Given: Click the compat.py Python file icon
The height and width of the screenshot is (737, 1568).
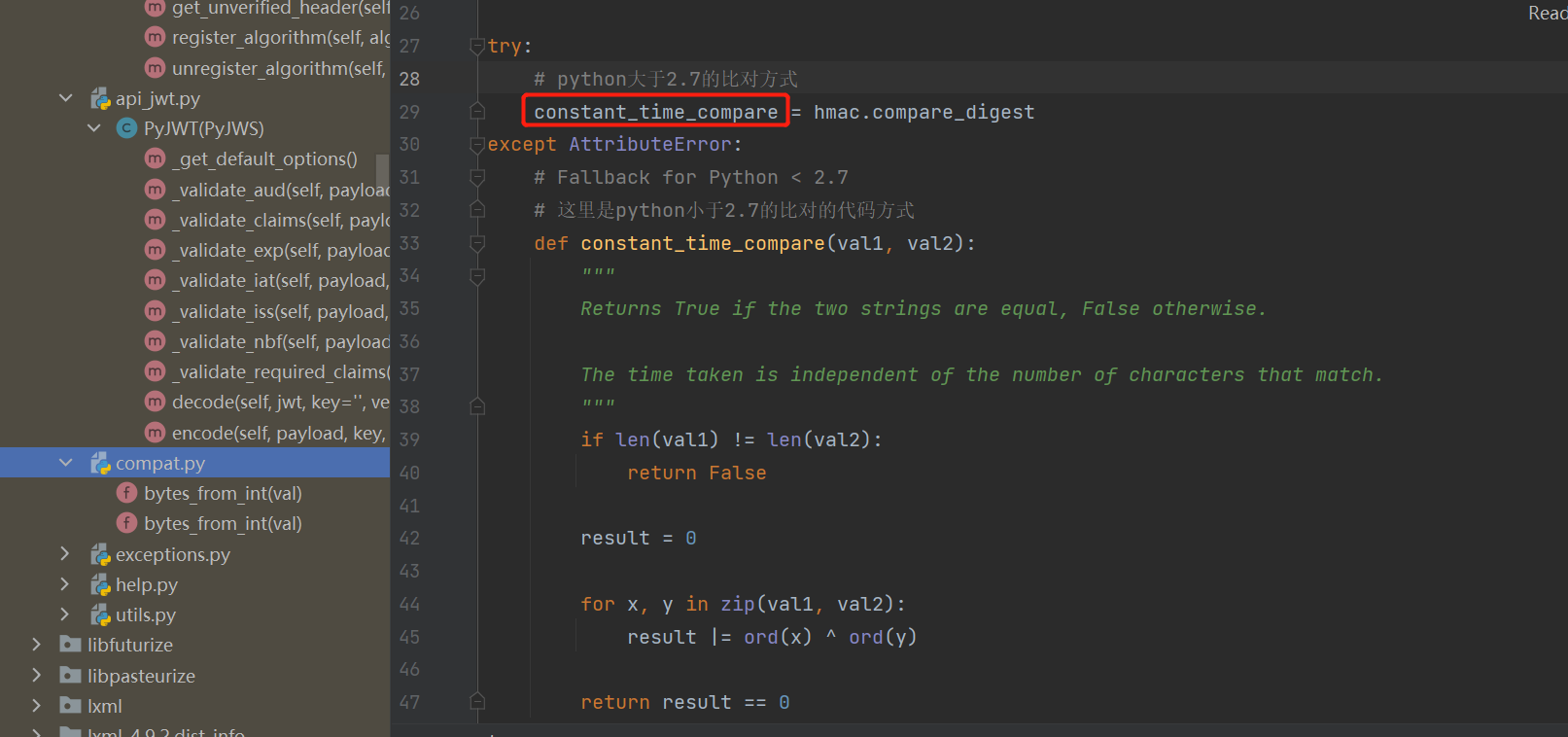Looking at the screenshot, I should pos(100,463).
